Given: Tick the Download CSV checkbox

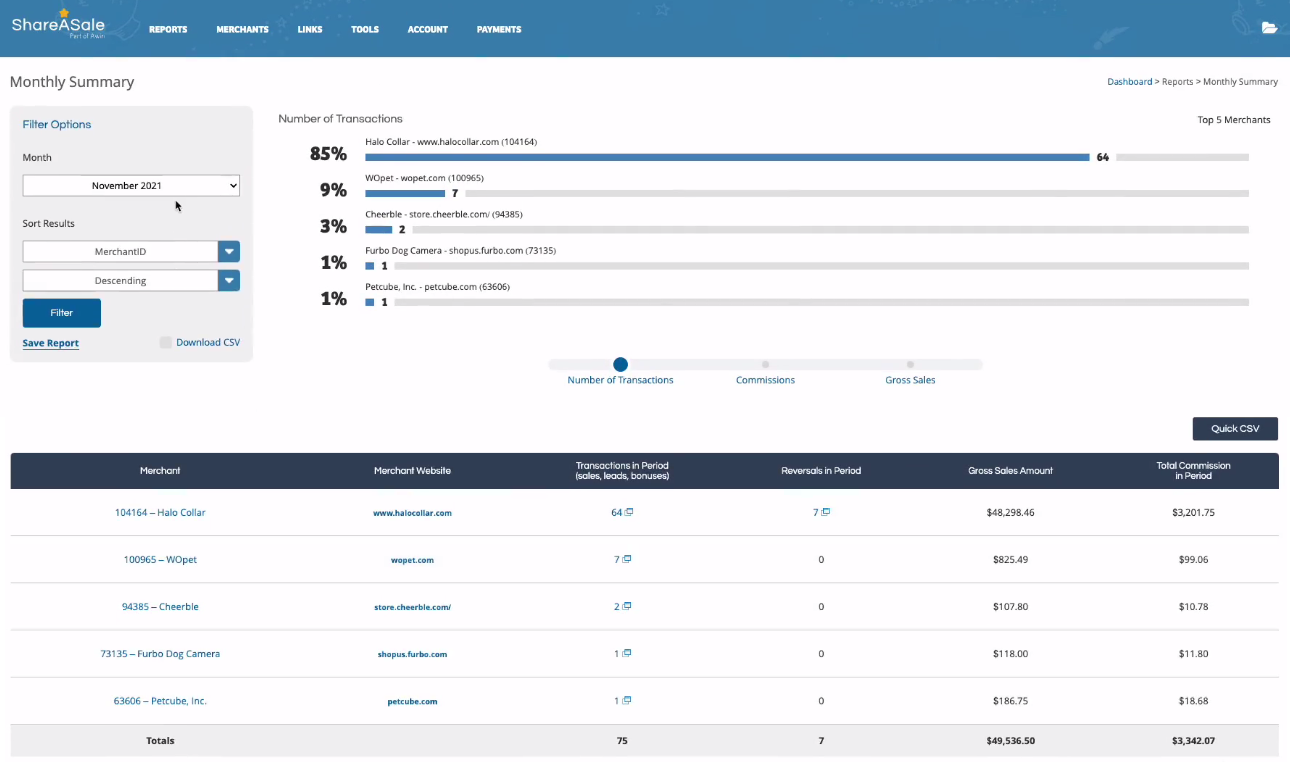Looking at the screenshot, I should point(165,342).
